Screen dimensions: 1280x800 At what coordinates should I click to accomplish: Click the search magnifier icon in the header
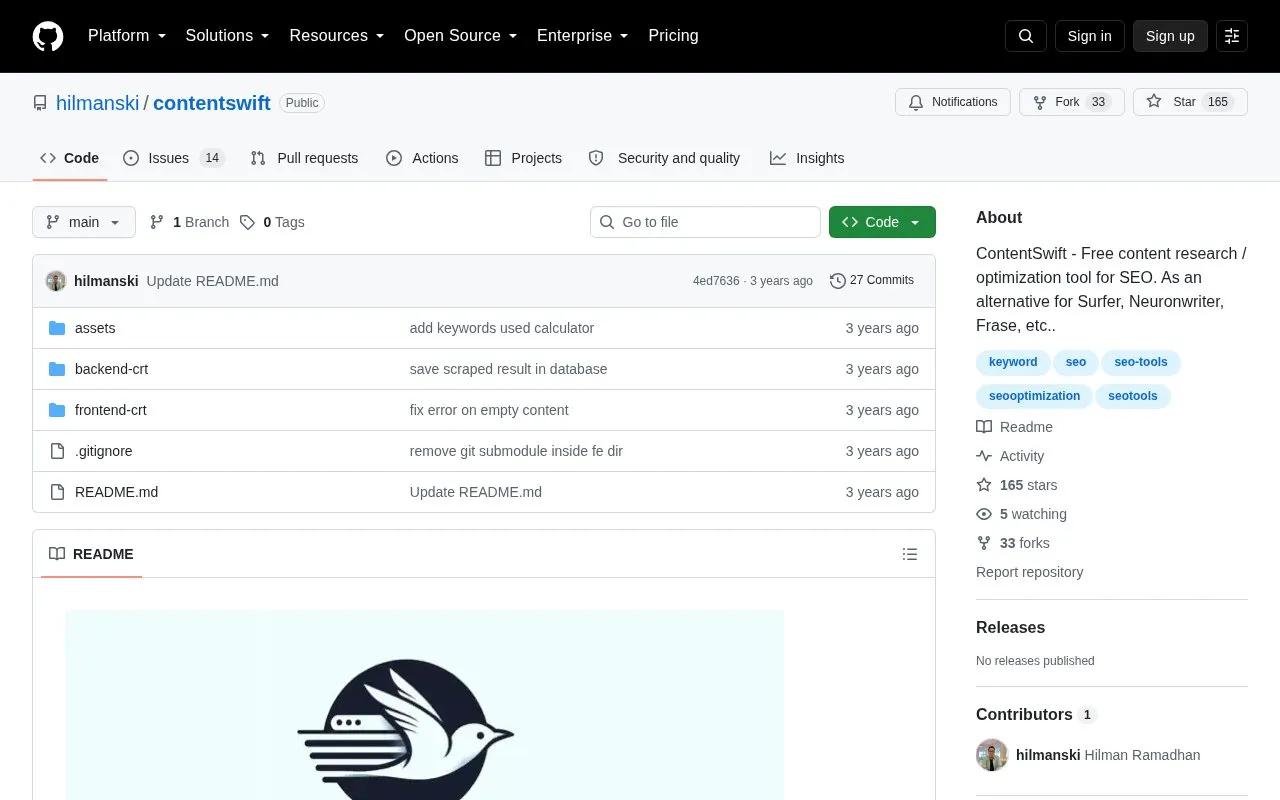(1026, 36)
